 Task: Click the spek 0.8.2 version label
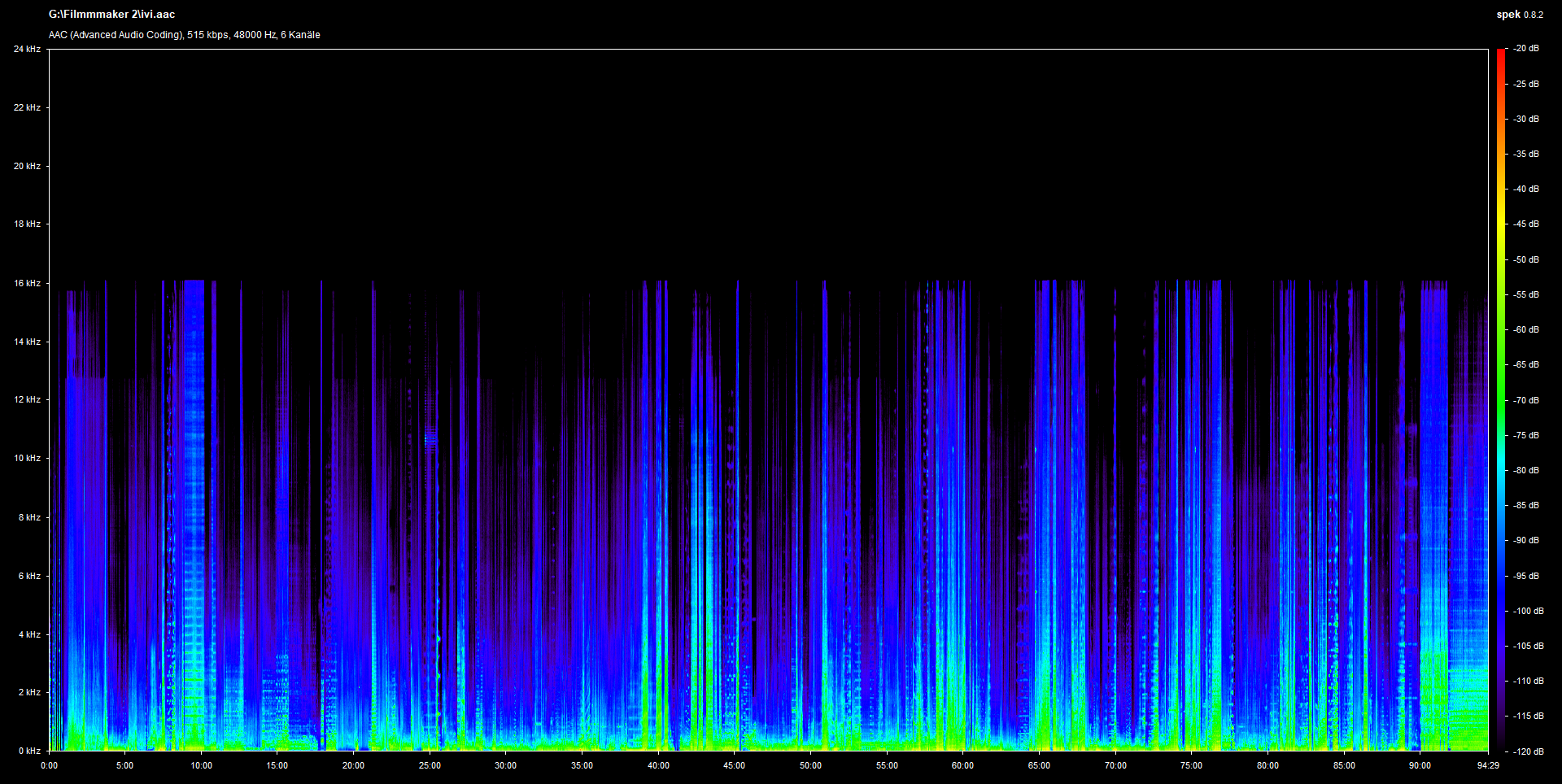(x=1519, y=15)
